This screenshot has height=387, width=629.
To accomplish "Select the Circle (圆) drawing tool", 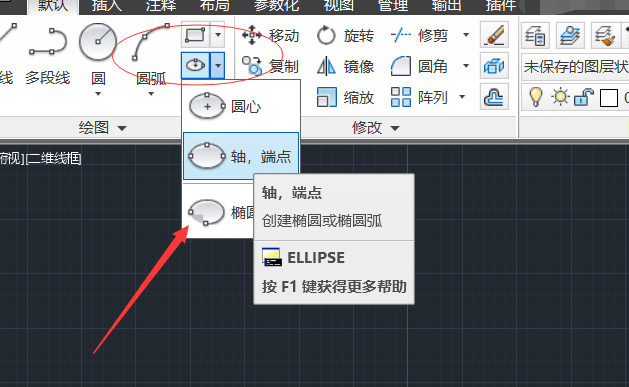I will pos(98,54).
